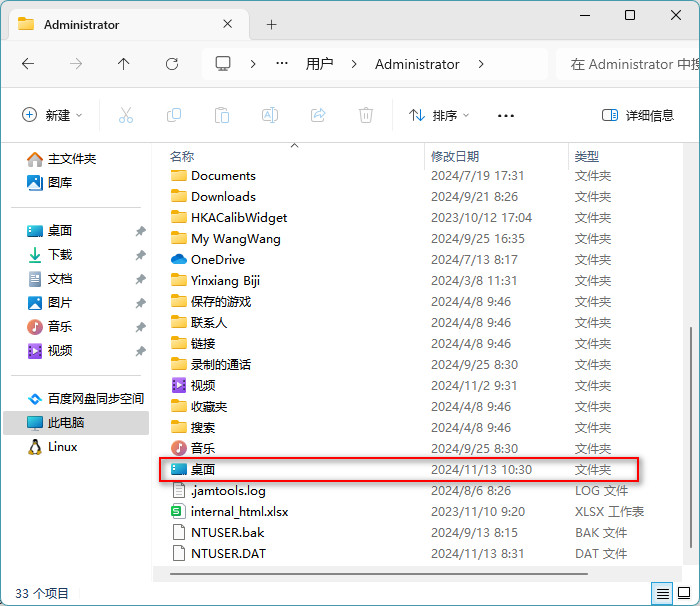Sort by the 修改日期 column header
This screenshot has height=606, width=700.
[454, 156]
